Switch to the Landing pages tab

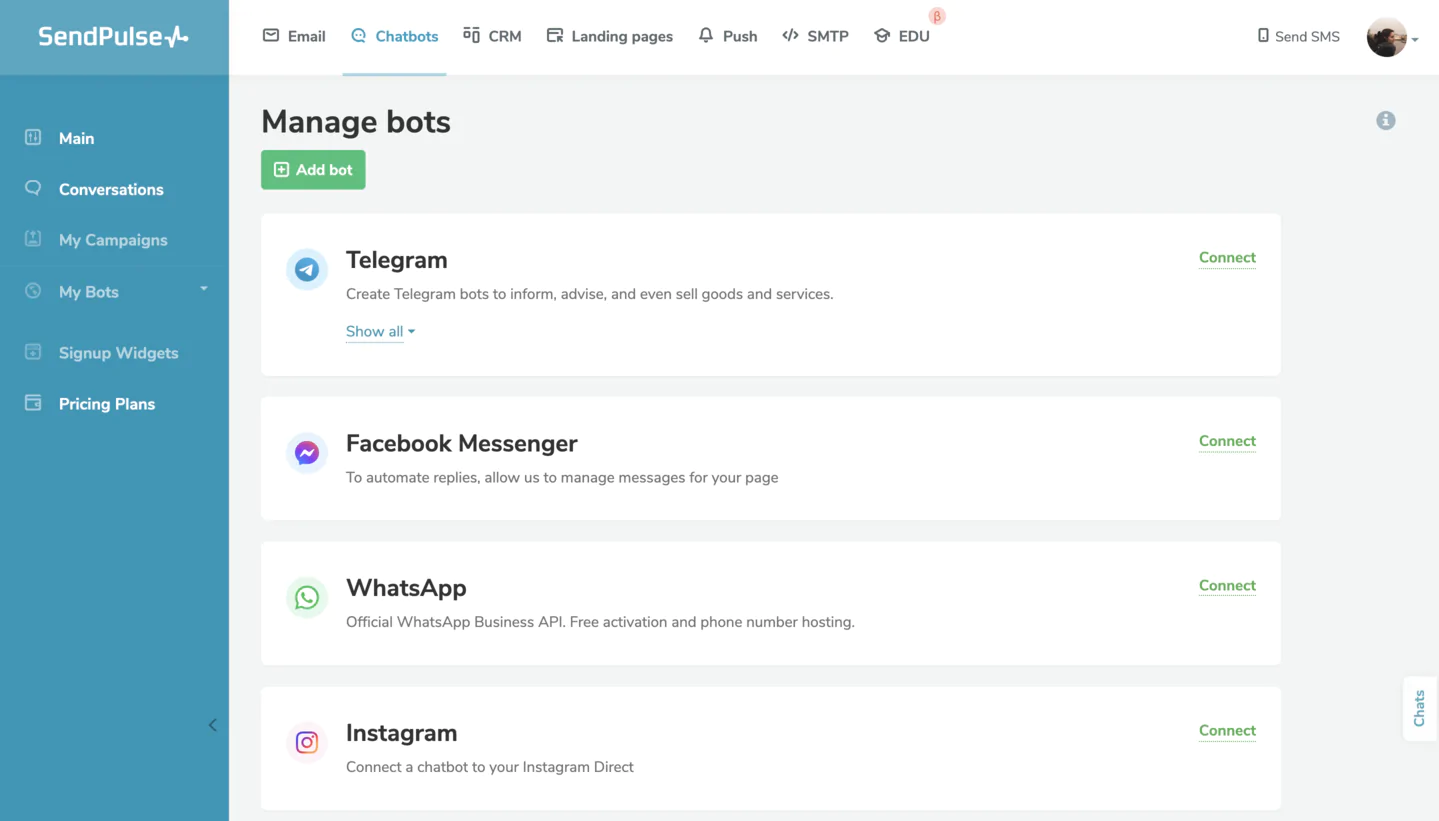tap(610, 36)
